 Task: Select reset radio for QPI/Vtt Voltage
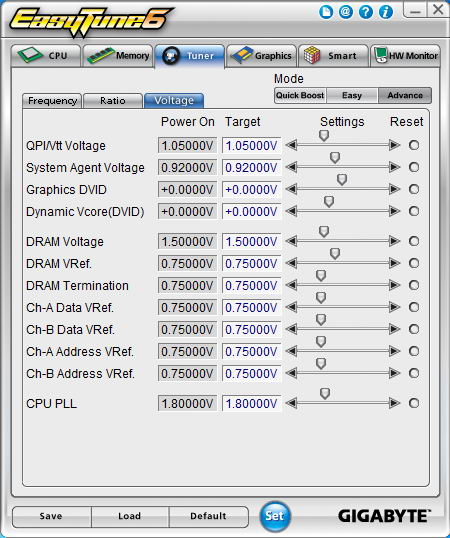[414, 145]
